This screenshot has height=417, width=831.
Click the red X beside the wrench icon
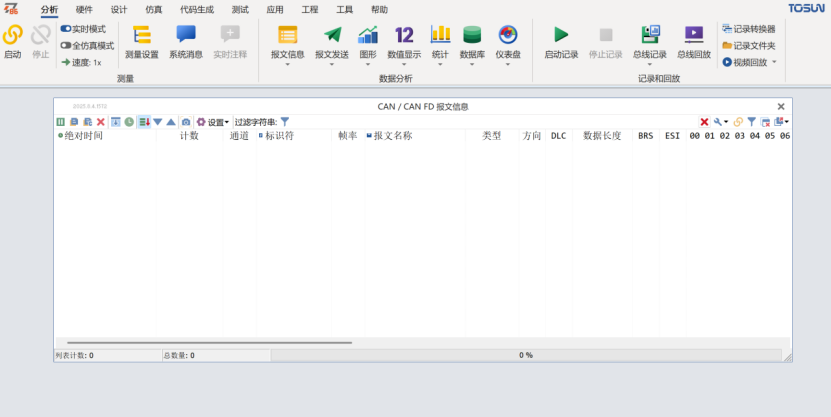704,122
